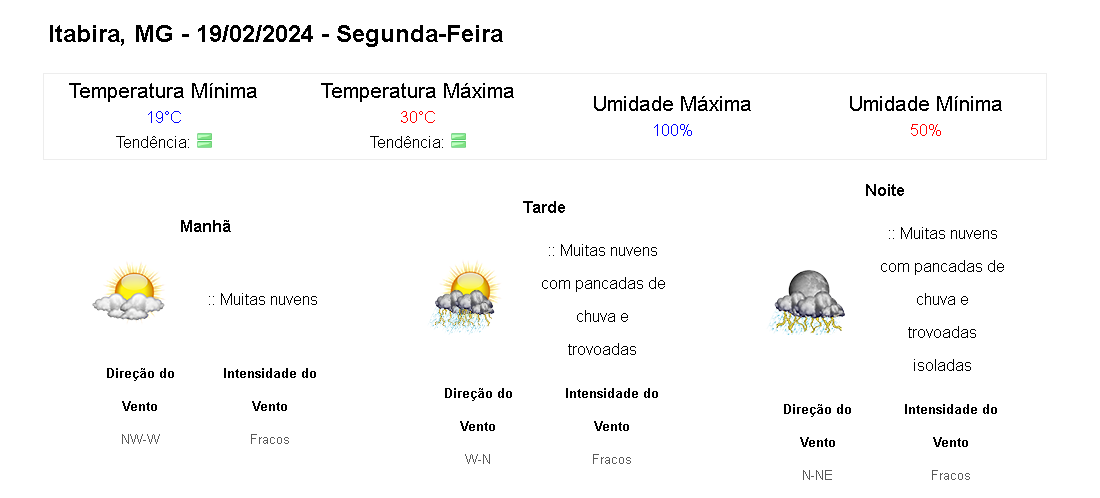Click the morning 'Muitas nuvens' description
The height and width of the screenshot is (498, 1100).
pos(263,299)
